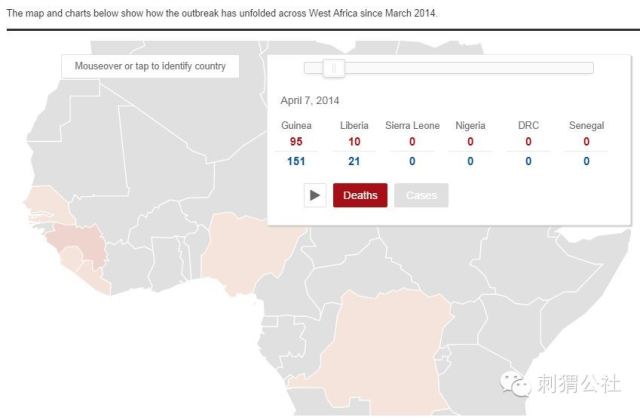Click the Liberia column header

(x=354, y=126)
